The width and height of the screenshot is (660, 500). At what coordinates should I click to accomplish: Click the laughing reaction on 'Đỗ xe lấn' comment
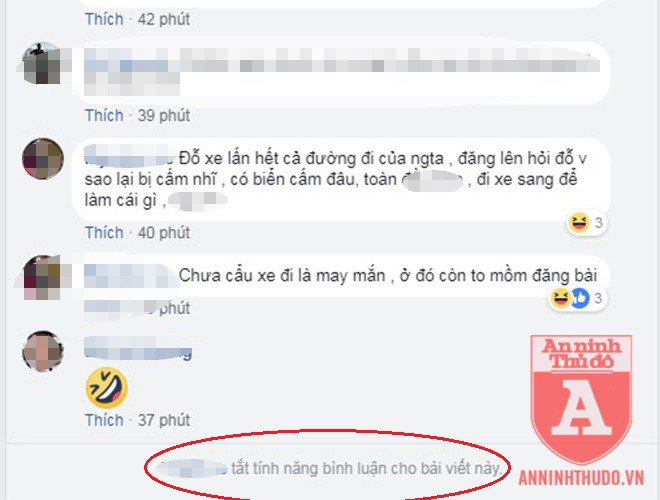(579, 222)
